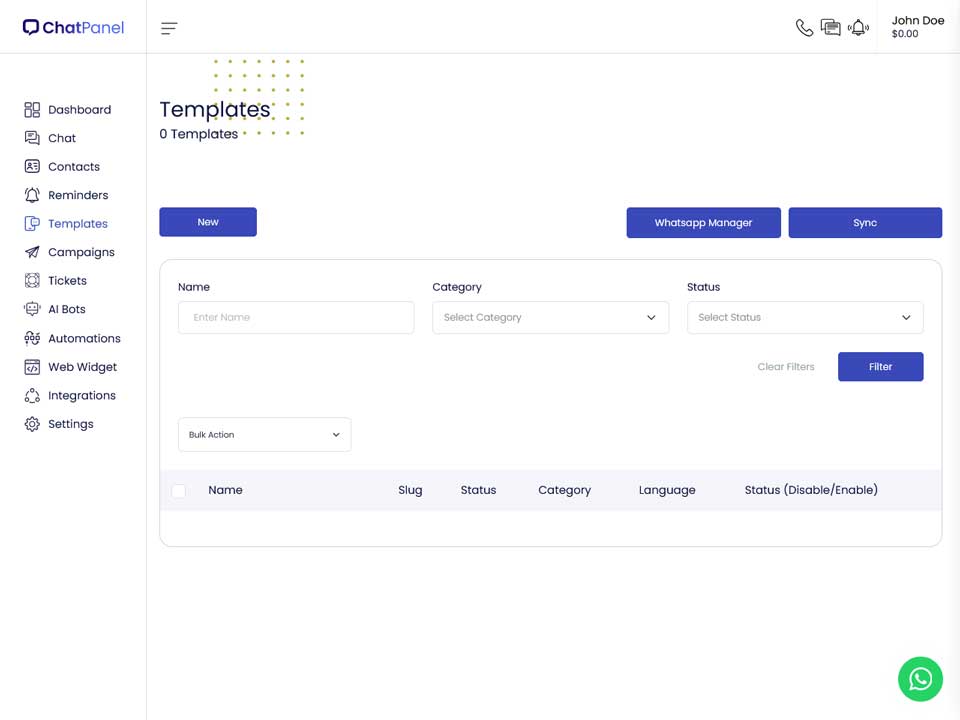Click the Chat sidebar icon
This screenshot has width=960, height=720.
32,138
